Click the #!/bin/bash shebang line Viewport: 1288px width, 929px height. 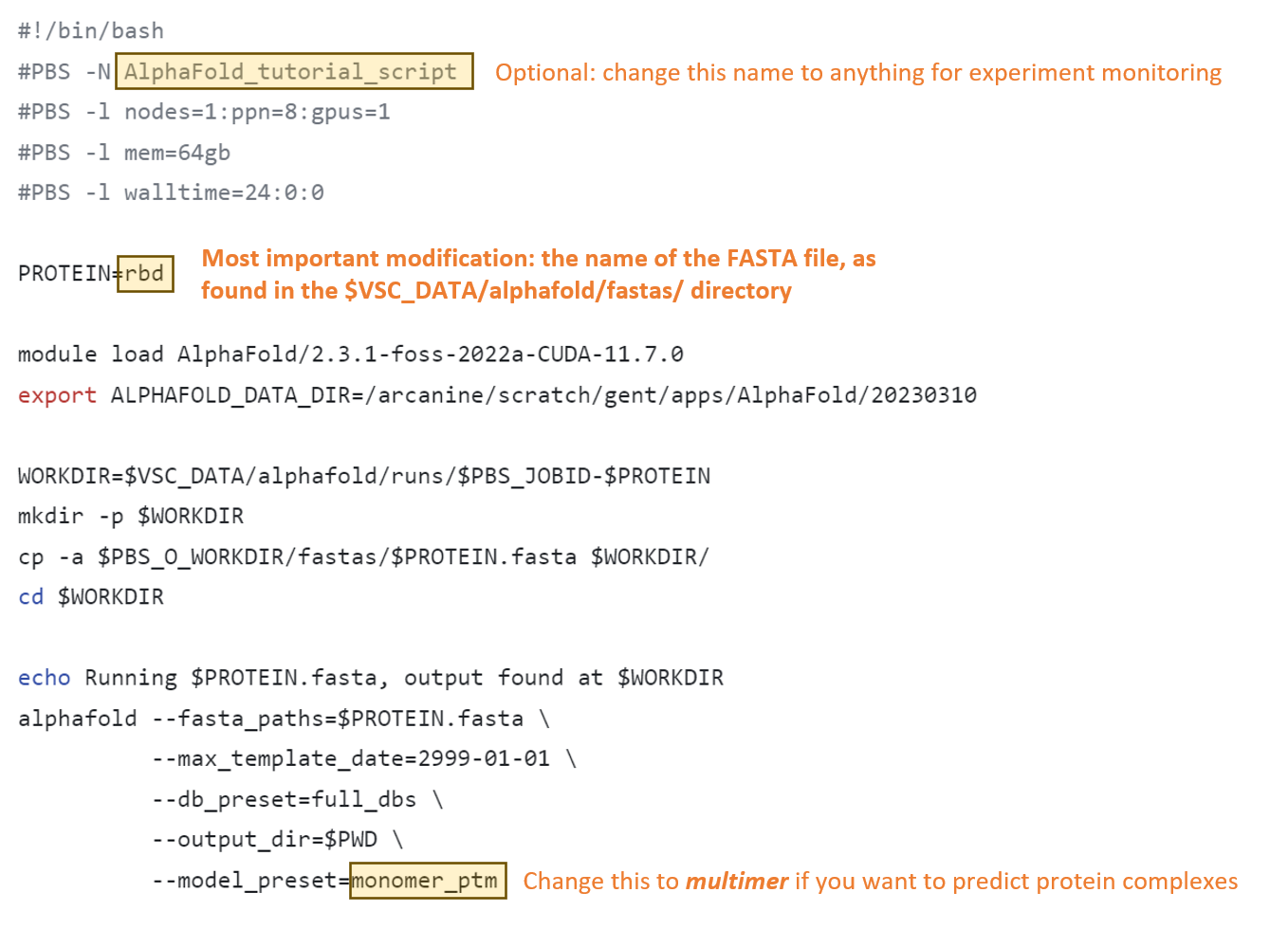(91, 31)
